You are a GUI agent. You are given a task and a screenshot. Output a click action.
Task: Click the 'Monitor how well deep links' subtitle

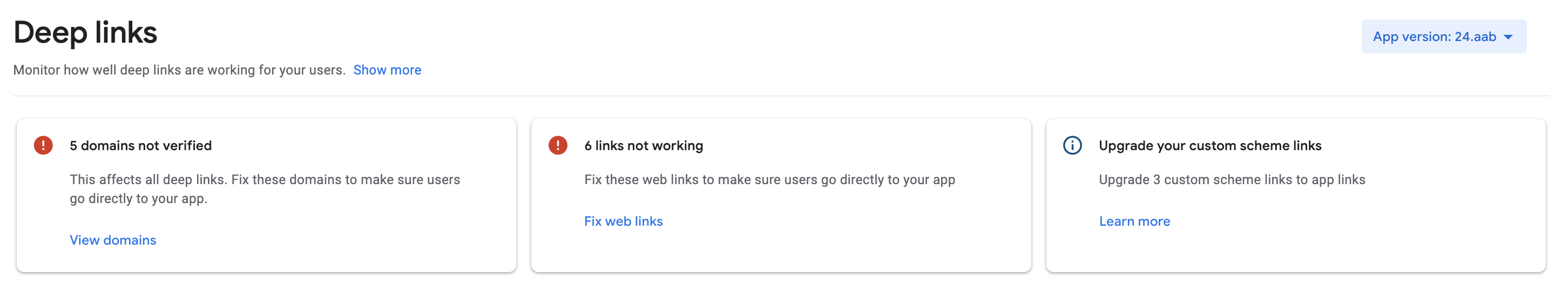click(x=179, y=70)
